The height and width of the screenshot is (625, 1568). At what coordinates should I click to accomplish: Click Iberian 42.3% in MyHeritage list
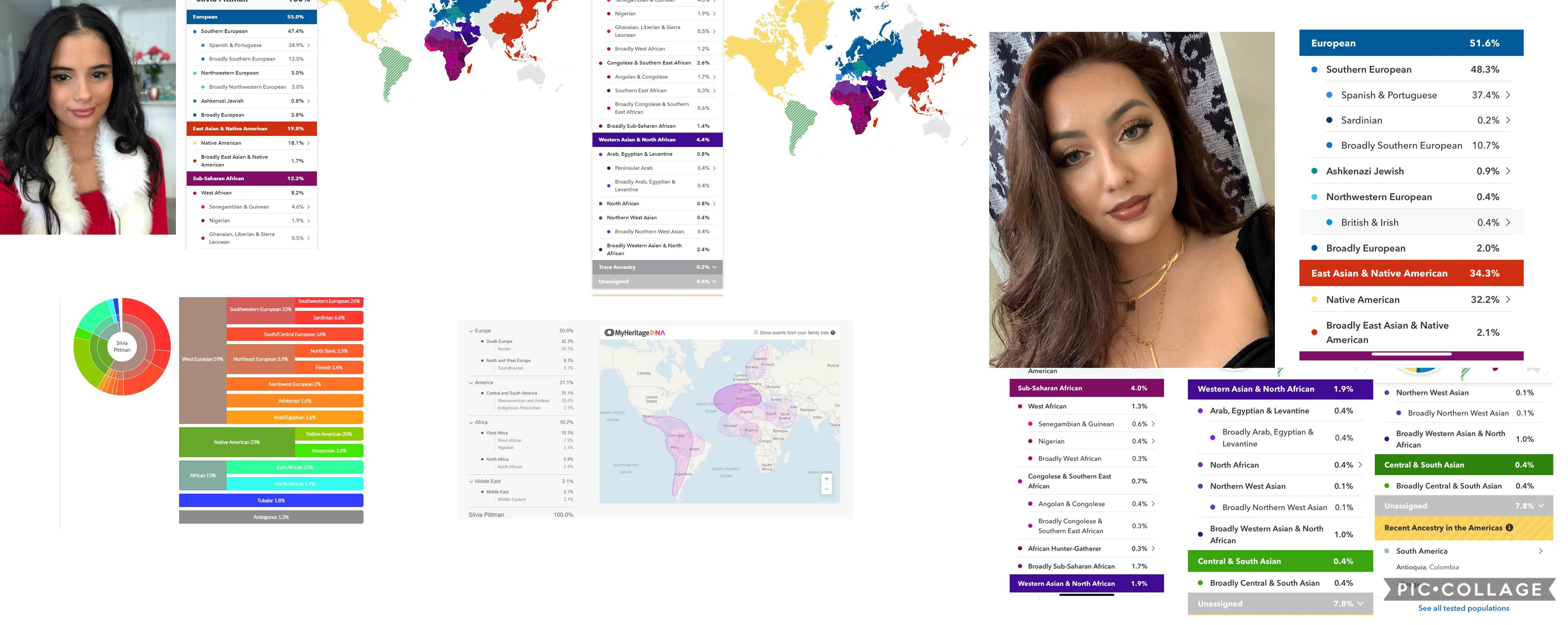(534, 349)
